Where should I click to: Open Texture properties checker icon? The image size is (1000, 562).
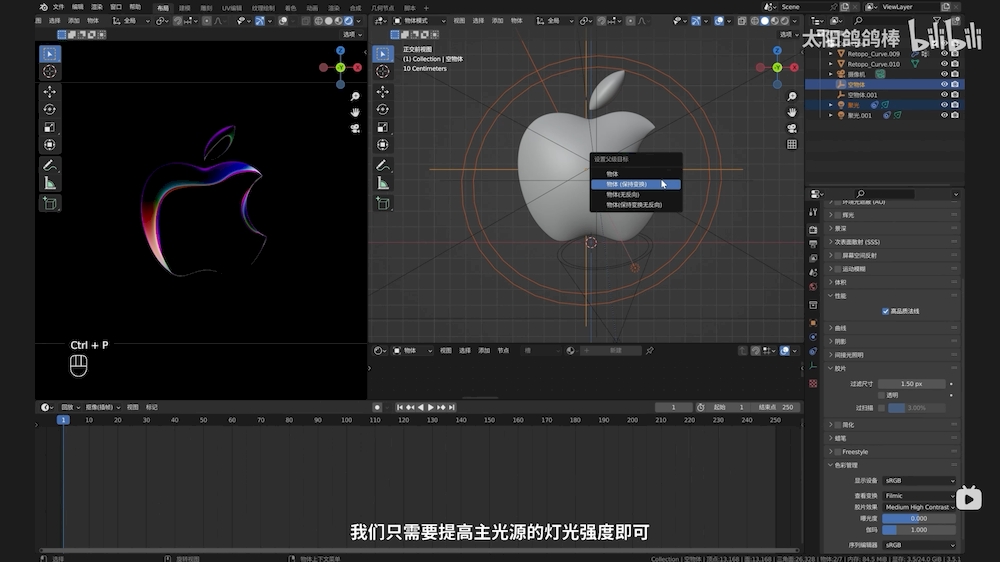[813, 383]
